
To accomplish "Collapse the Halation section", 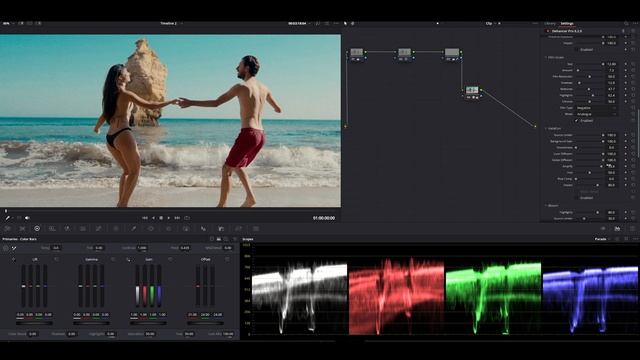I will (x=546, y=129).
